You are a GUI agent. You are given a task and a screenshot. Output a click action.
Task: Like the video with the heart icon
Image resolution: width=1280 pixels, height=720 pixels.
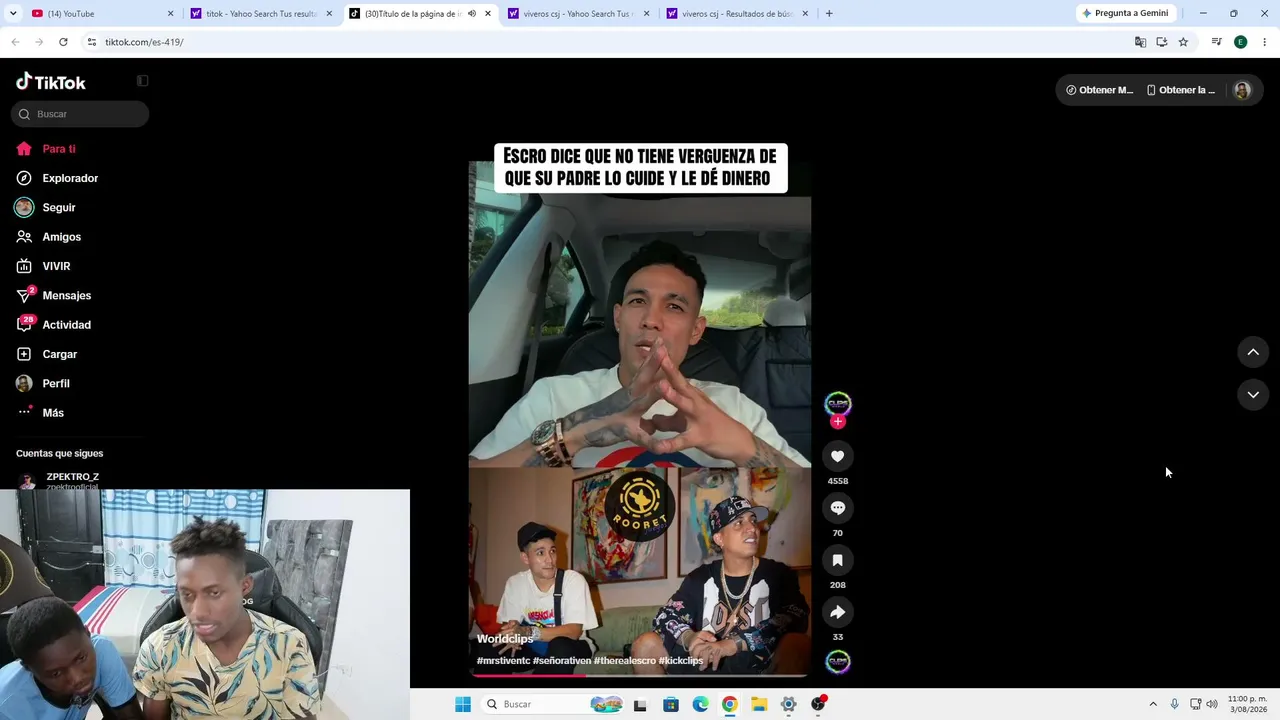pos(838,456)
